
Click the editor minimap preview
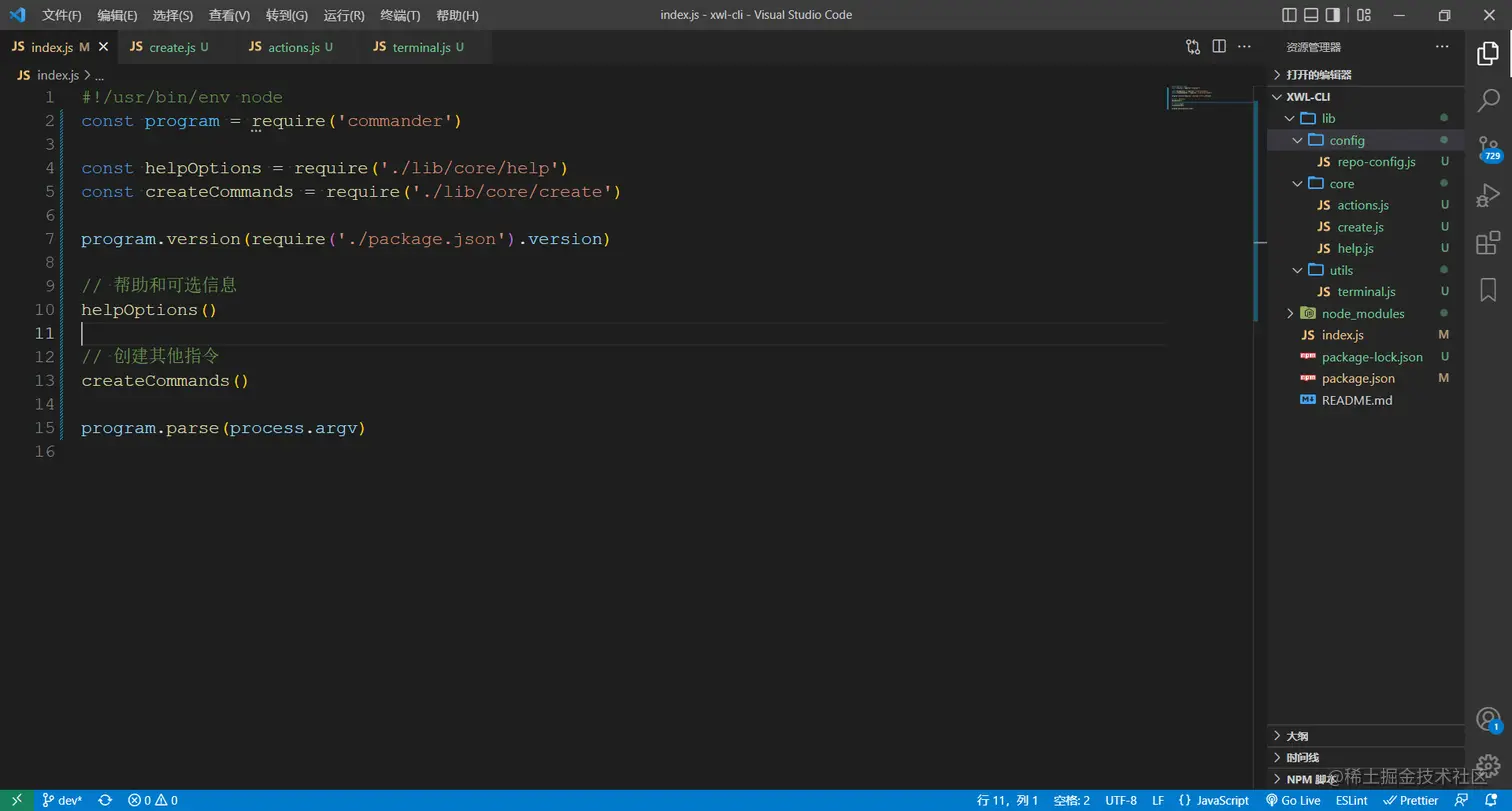tap(1208, 98)
